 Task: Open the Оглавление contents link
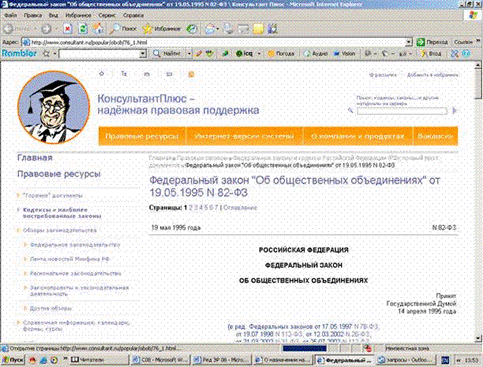240,208
